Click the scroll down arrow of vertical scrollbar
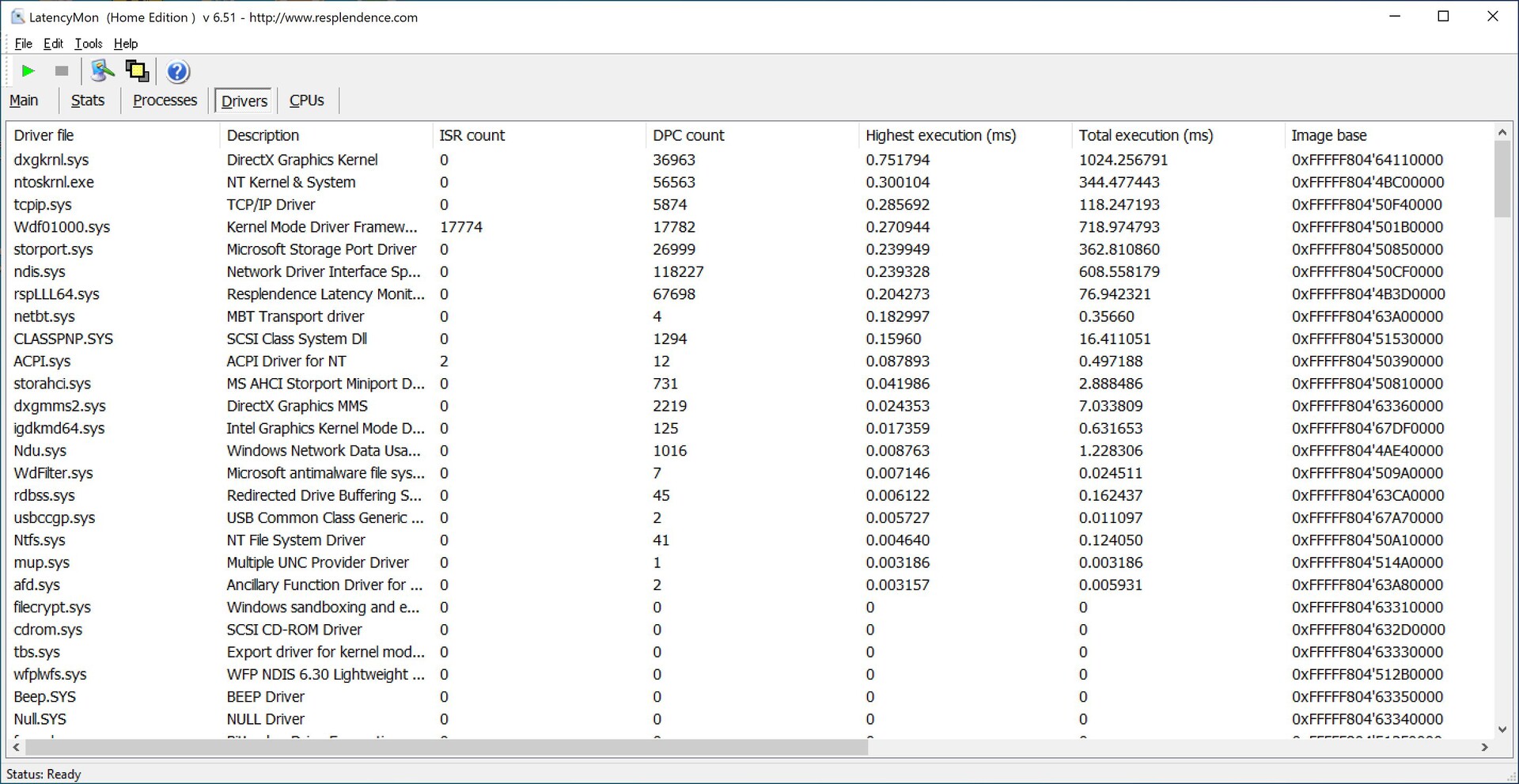The height and width of the screenshot is (784, 1519). pyautogui.click(x=1502, y=729)
